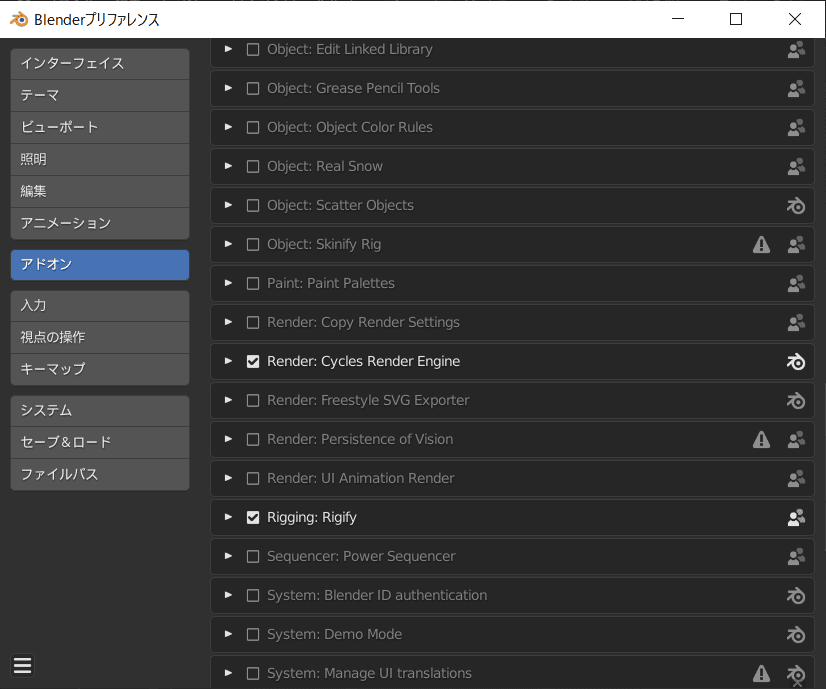The height and width of the screenshot is (689, 826).
Task: Open the 入力 preferences section
Action: pyautogui.click(x=100, y=306)
